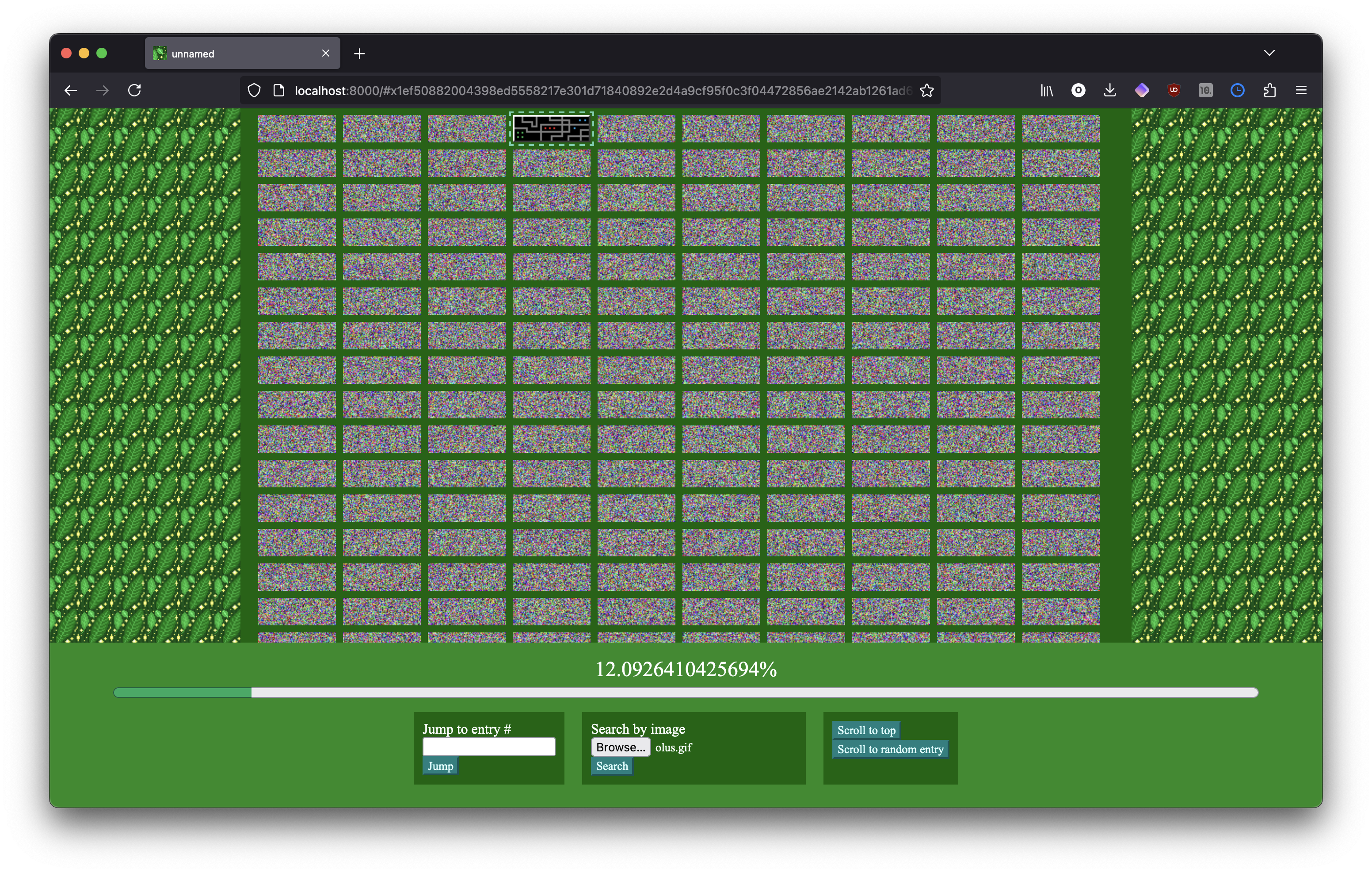Bookmark this page with the star
The image size is (1372, 873).
coord(926,90)
